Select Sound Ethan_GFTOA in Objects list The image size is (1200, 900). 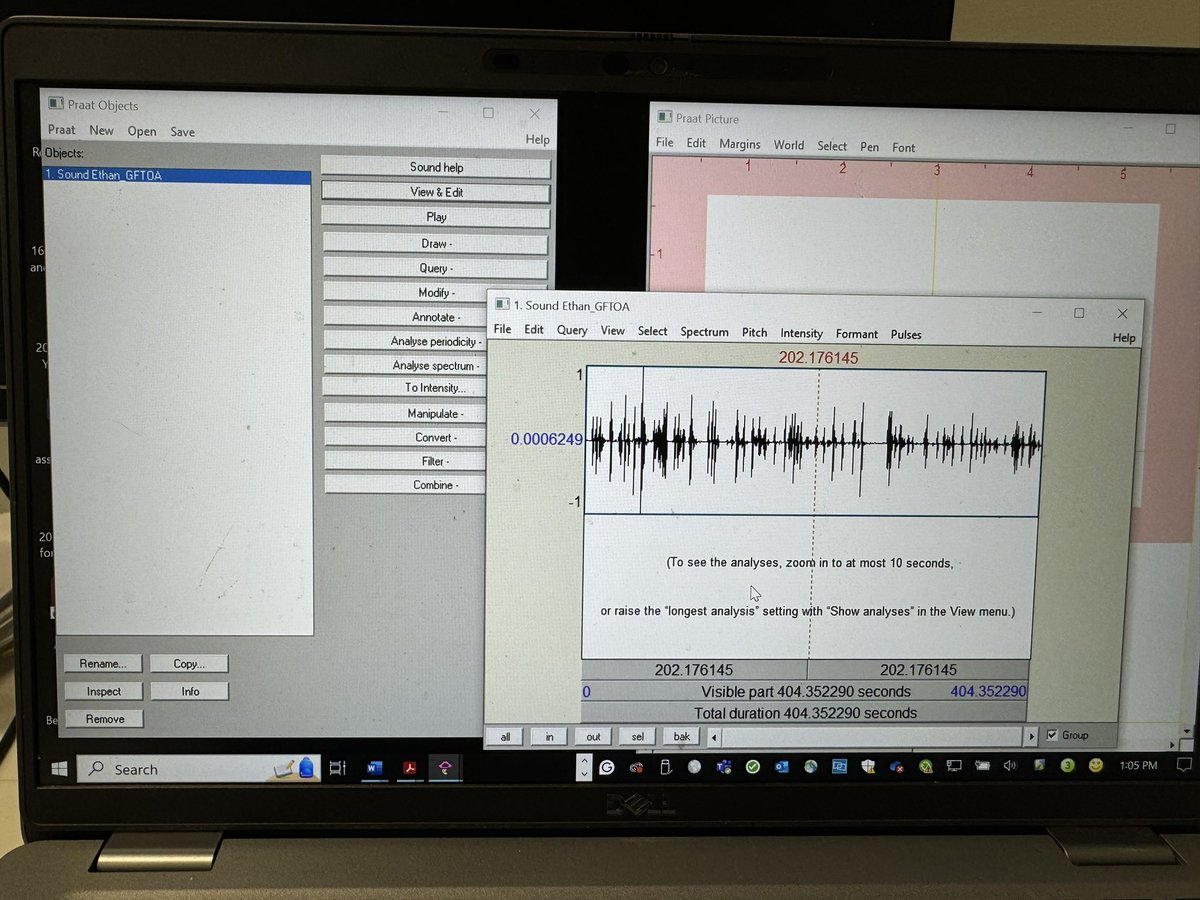click(x=177, y=175)
